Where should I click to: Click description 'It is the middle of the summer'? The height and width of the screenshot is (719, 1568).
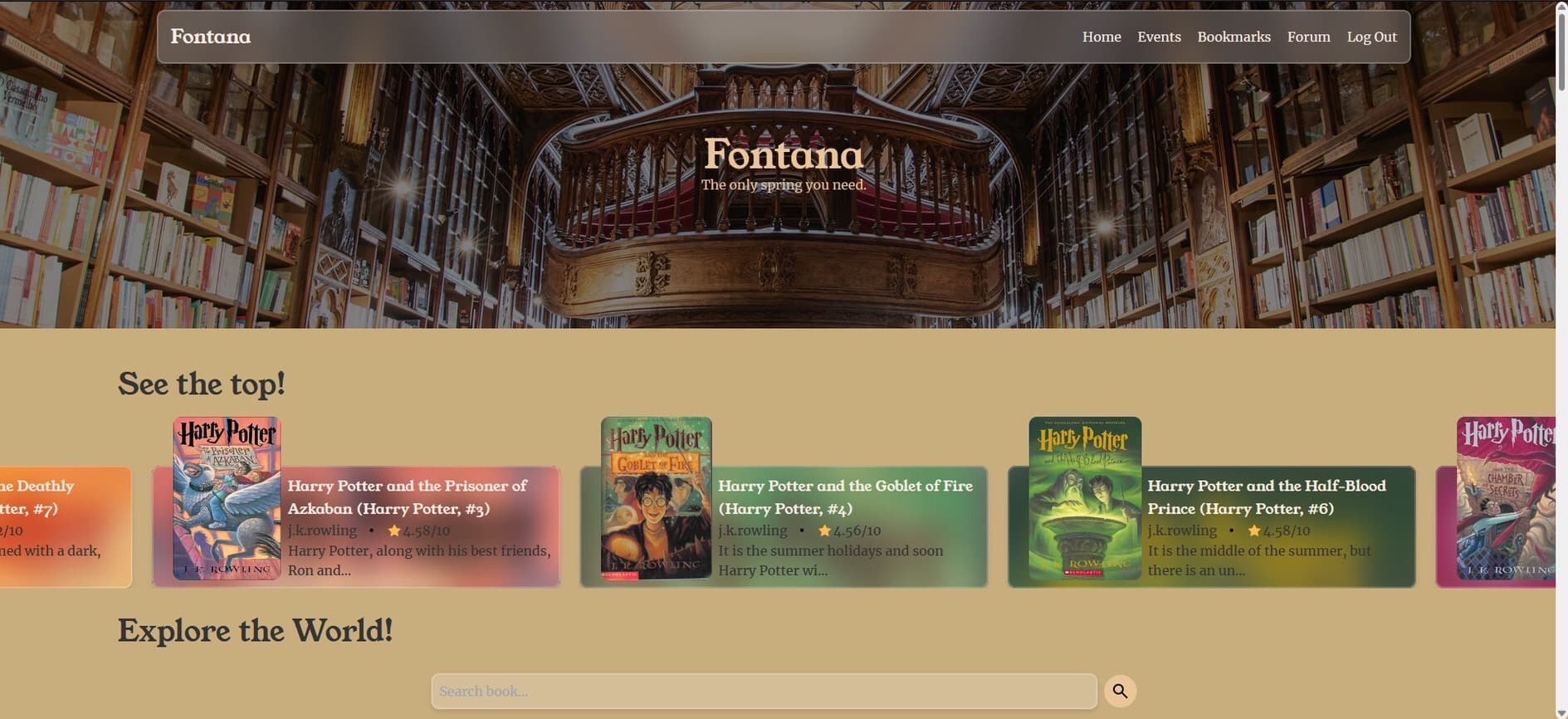point(1259,560)
